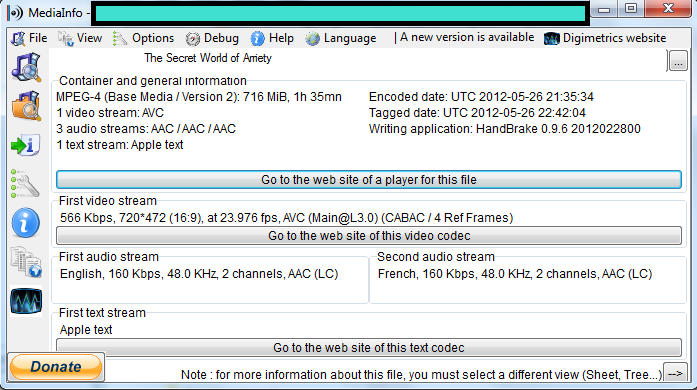
Task: Click 'MPEG-4 (Base Media / Version 2)' container text
Action: click(x=147, y=97)
